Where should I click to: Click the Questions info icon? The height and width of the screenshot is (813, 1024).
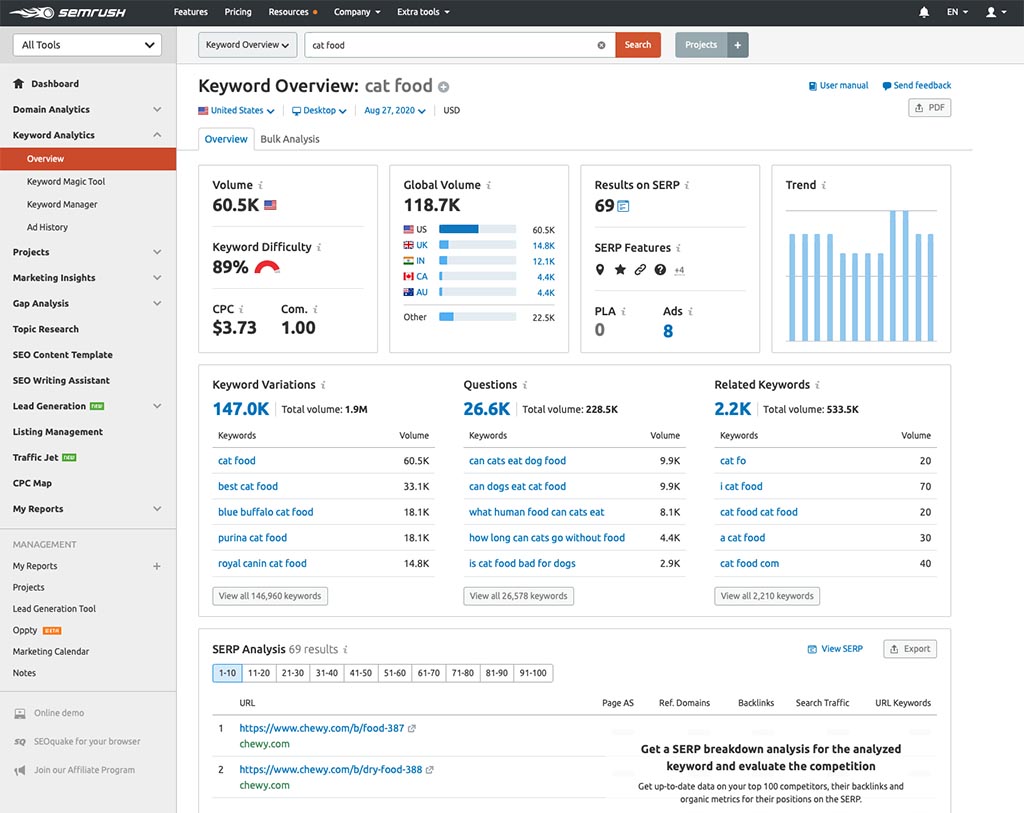(x=525, y=385)
